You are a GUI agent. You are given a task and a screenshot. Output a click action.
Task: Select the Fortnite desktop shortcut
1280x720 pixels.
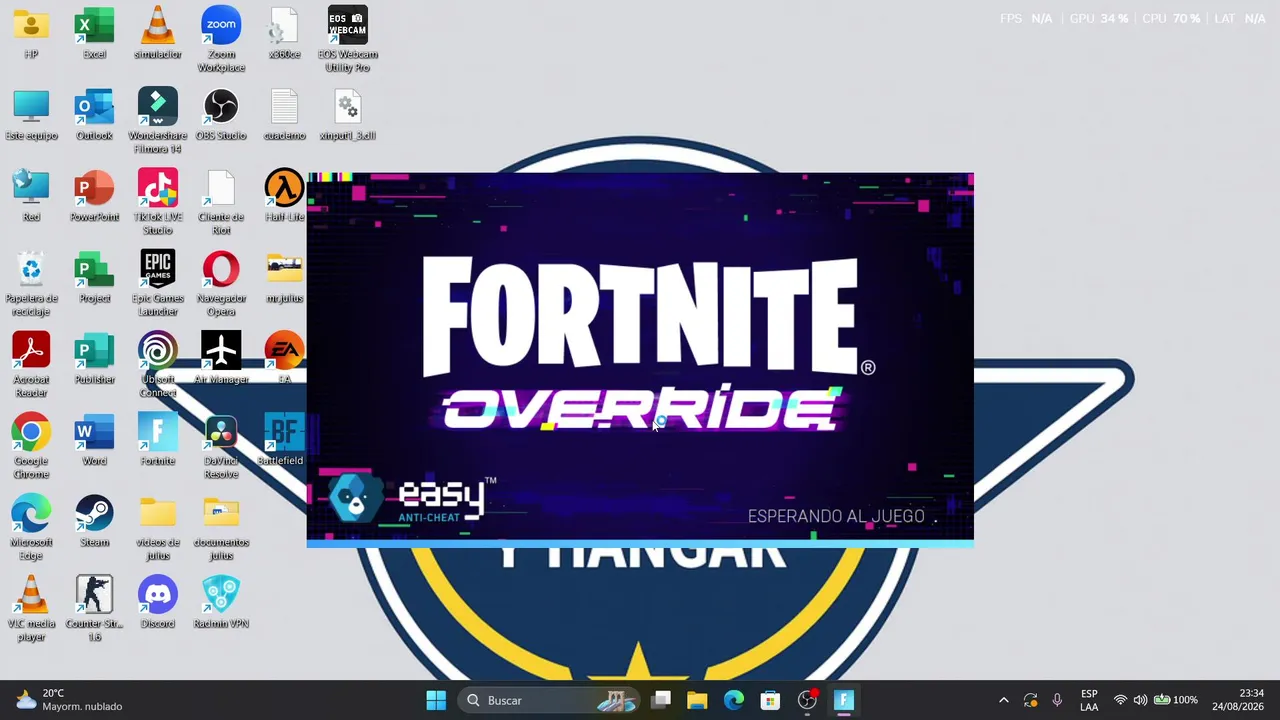[157, 439]
